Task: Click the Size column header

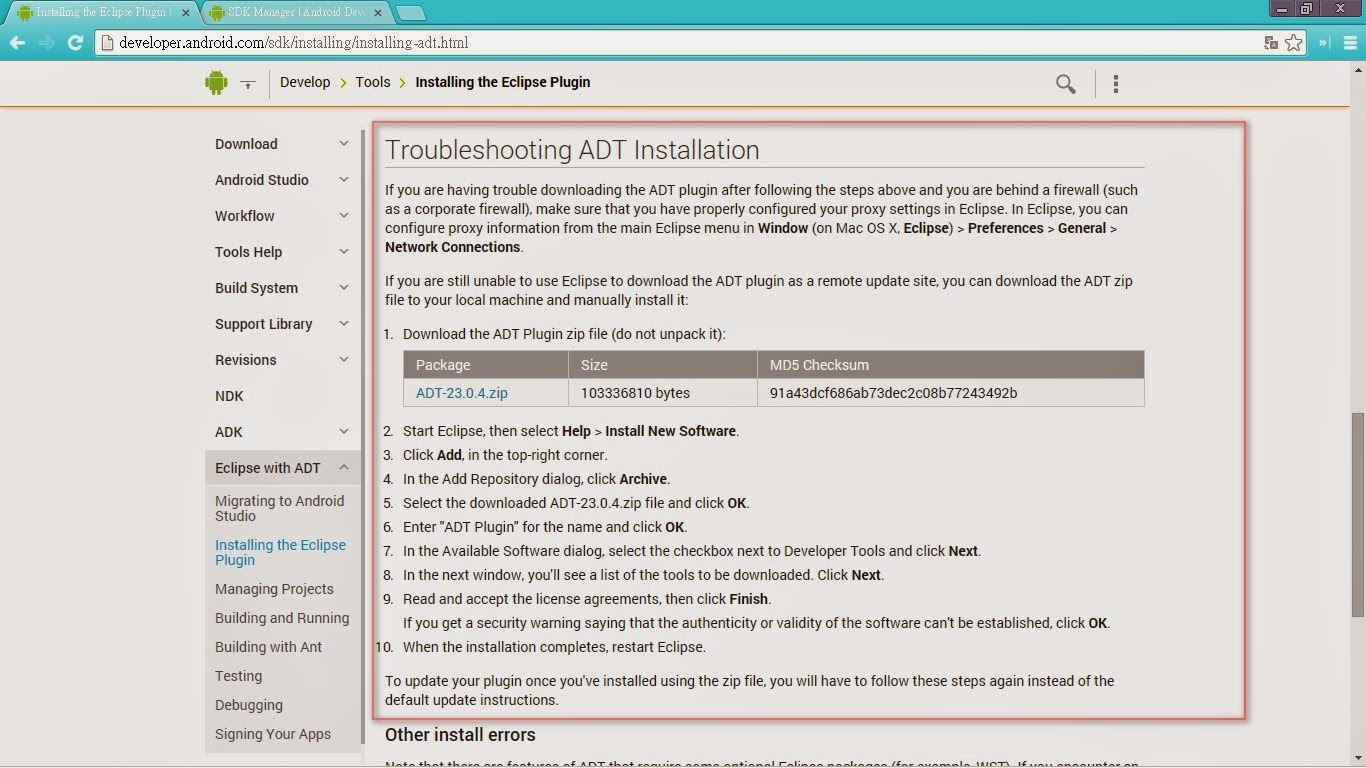Action: point(594,365)
